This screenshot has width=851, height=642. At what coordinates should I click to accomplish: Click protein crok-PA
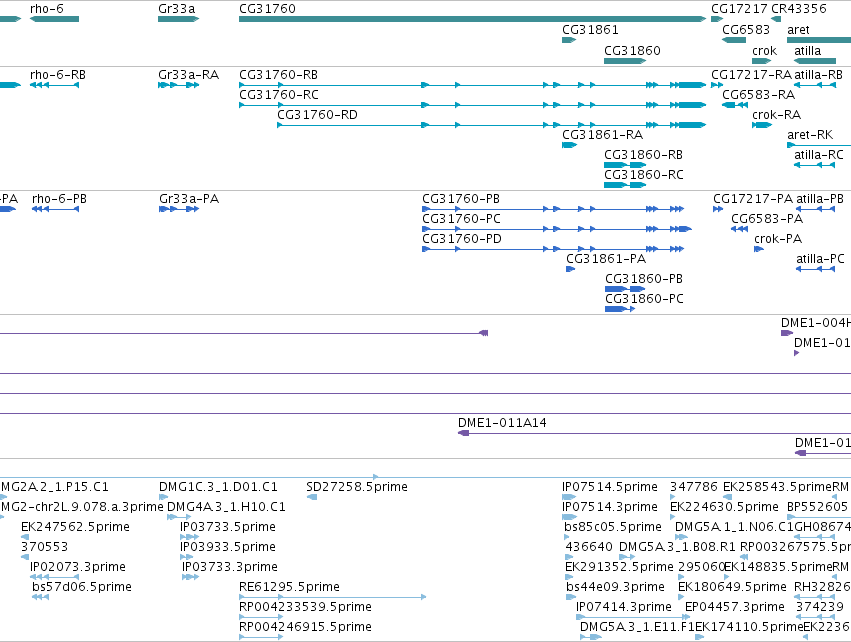click(x=778, y=239)
